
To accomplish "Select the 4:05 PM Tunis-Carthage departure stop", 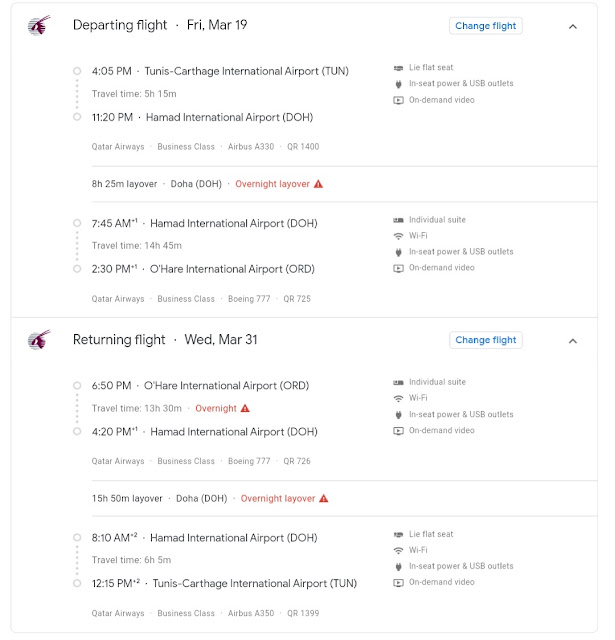I will coord(220,71).
